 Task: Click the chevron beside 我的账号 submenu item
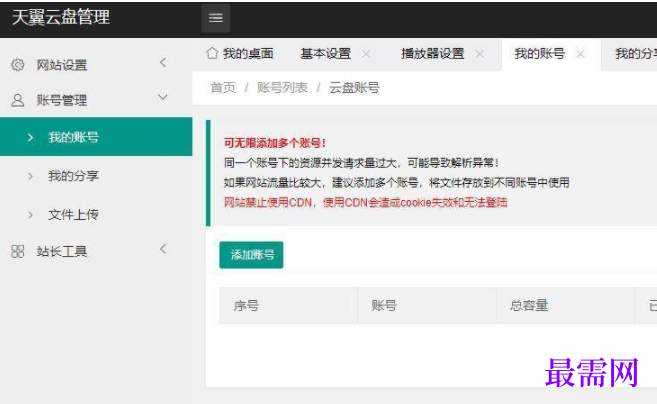(x=30, y=137)
